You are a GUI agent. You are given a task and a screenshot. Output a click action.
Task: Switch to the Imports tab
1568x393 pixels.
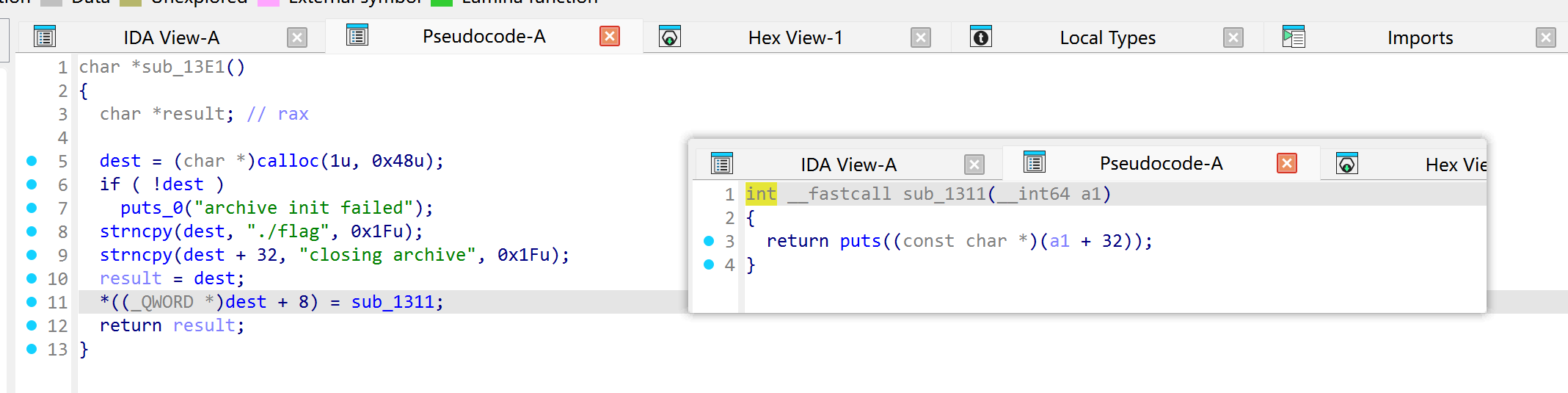tap(1420, 37)
